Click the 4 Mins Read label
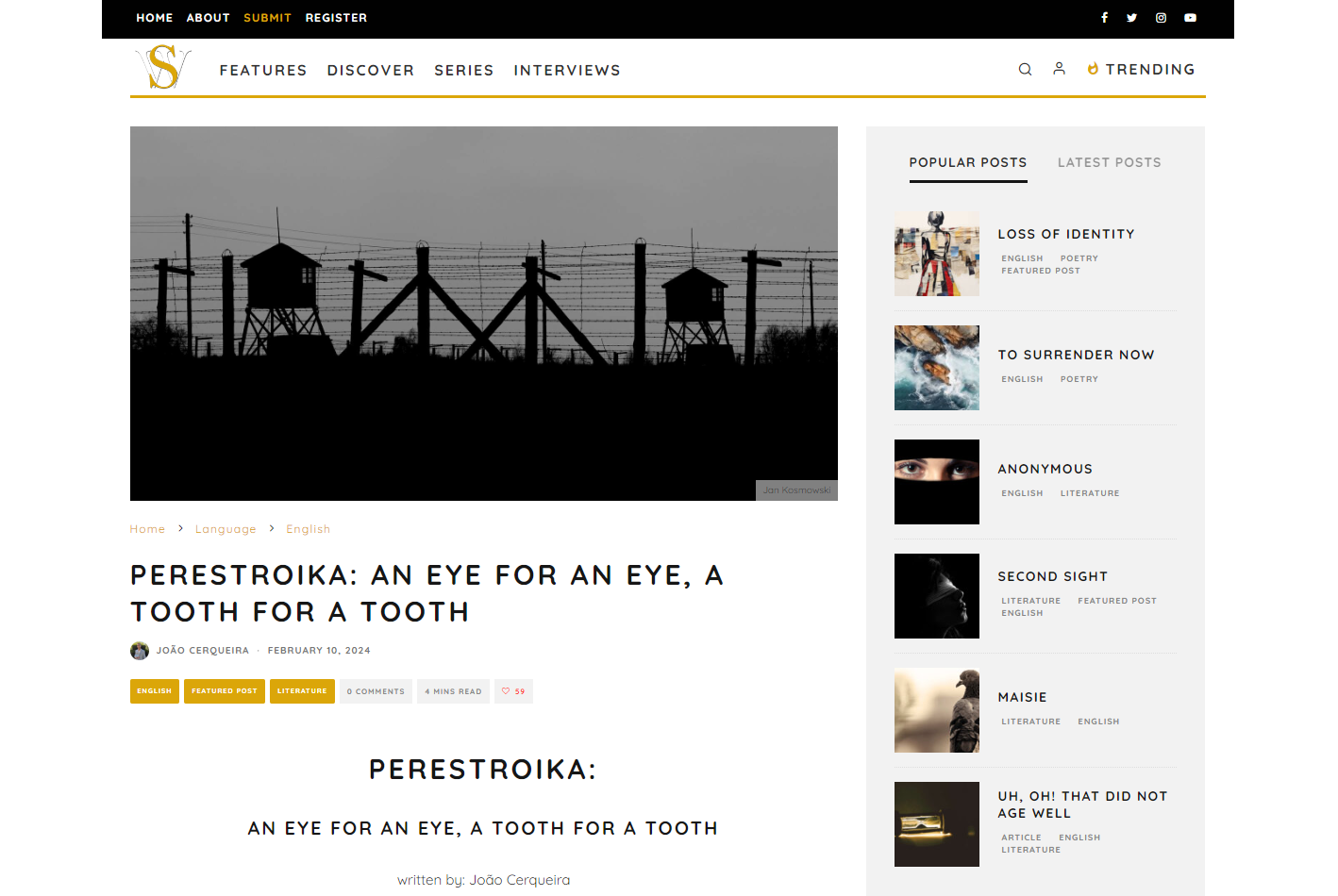Image resolution: width=1338 pixels, height=896 pixels. 453,691
